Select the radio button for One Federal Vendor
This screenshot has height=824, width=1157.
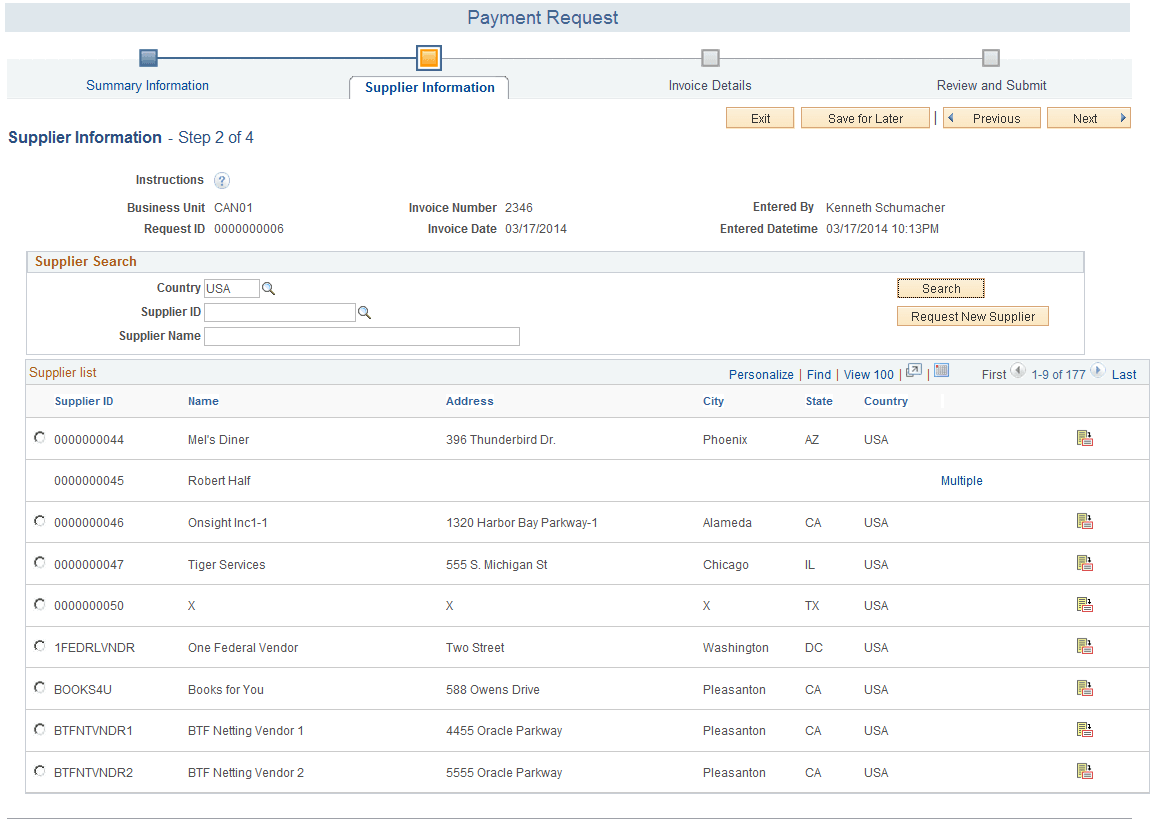39,645
